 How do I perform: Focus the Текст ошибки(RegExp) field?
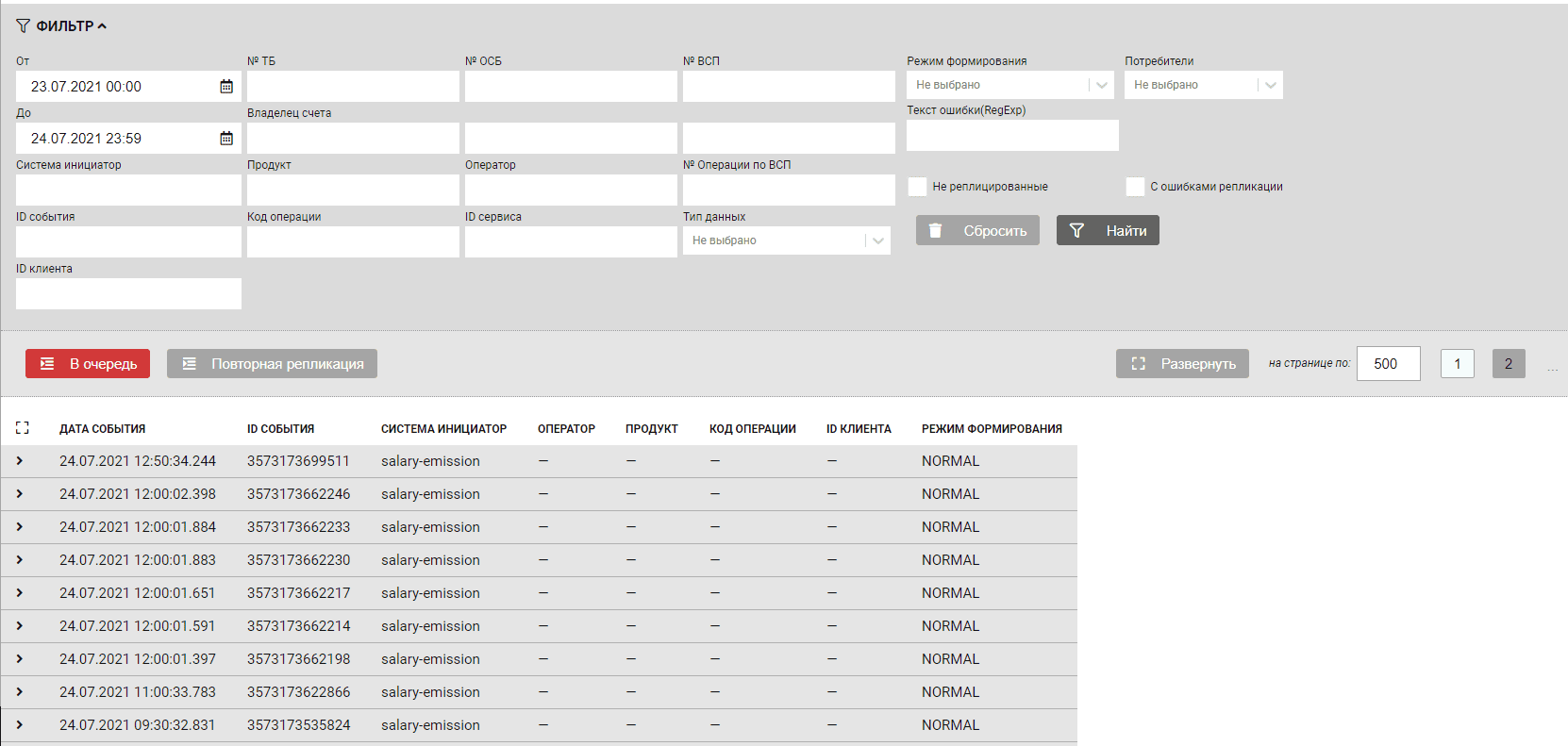coord(1012,135)
